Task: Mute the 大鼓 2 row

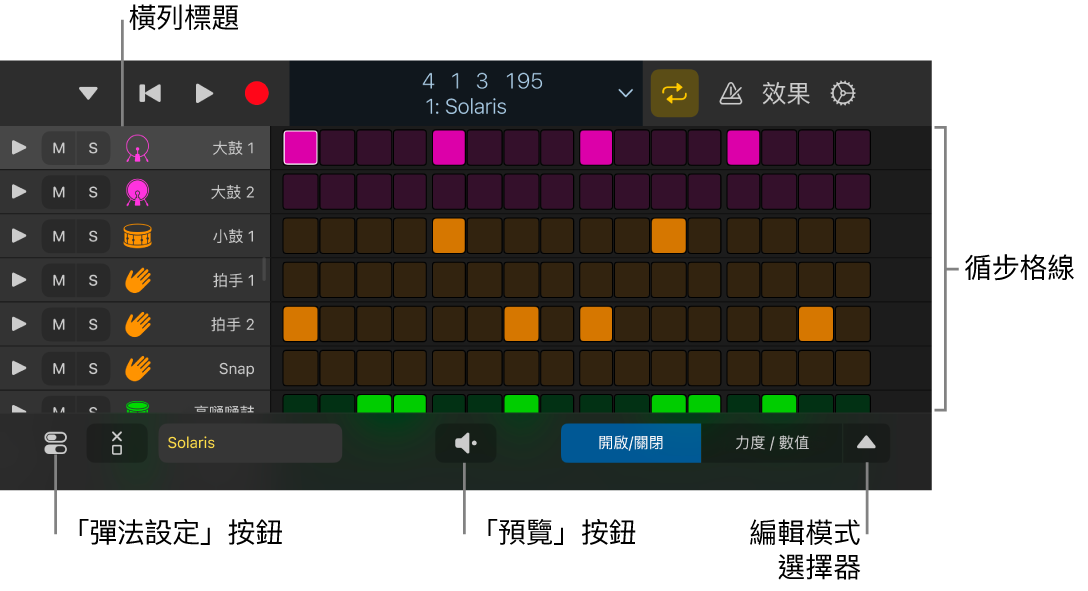Action: pyautogui.click(x=59, y=192)
